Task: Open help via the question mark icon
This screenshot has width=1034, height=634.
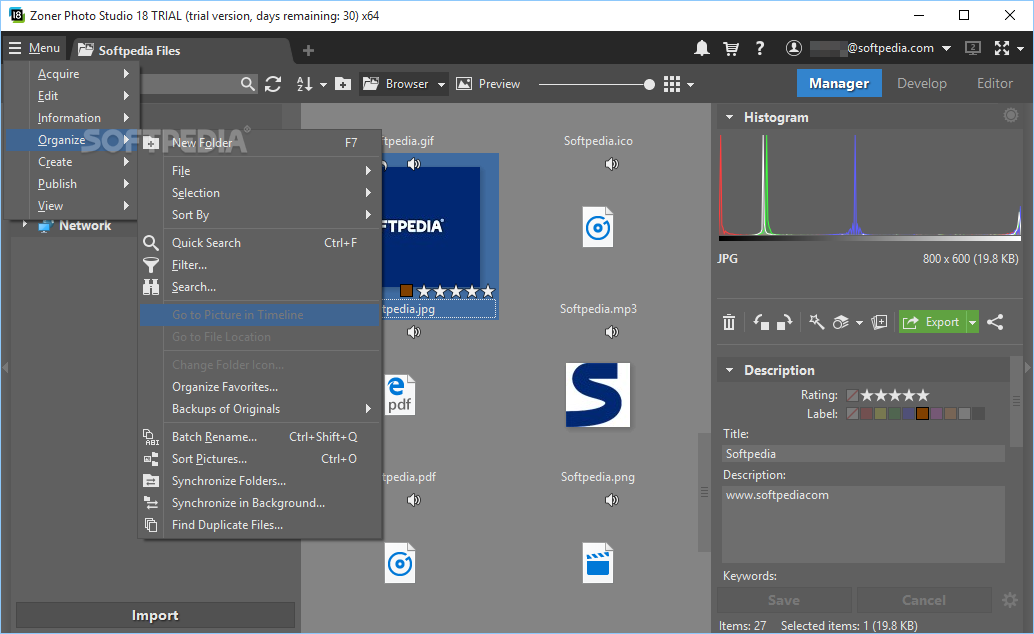Action: click(760, 48)
